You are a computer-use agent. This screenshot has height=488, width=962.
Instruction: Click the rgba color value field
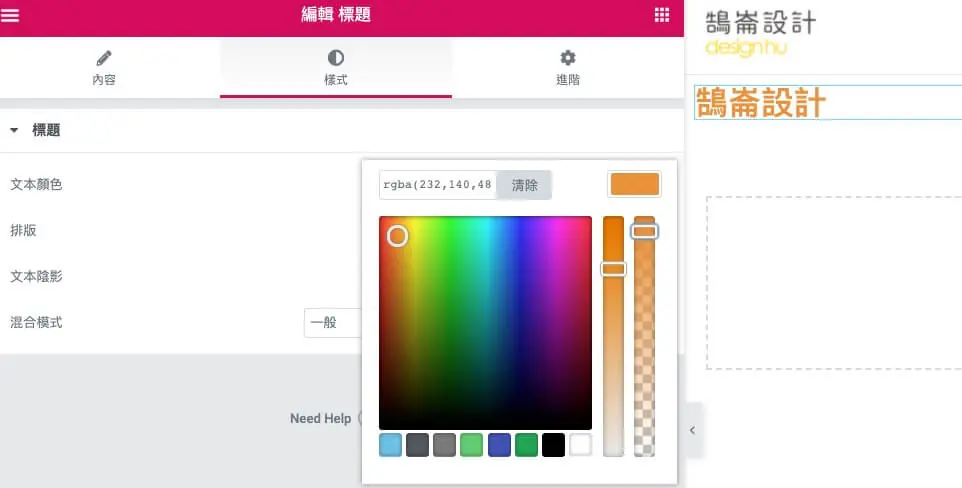pyautogui.click(x=438, y=185)
